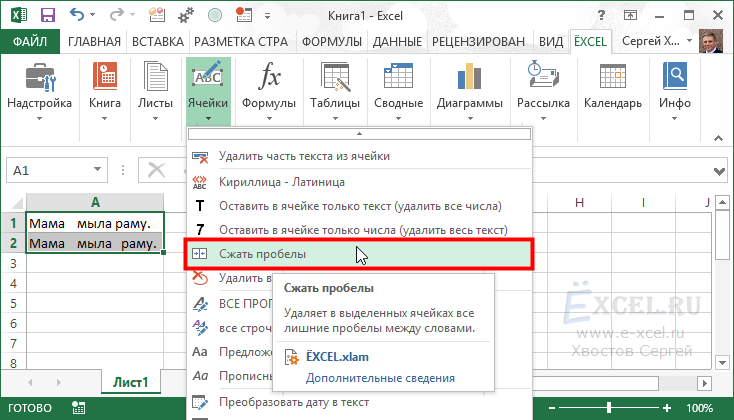Open the Надстройка toolbox button
Image resolution: width=734 pixels, height=420 pixels.
click(x=39, y=92)
